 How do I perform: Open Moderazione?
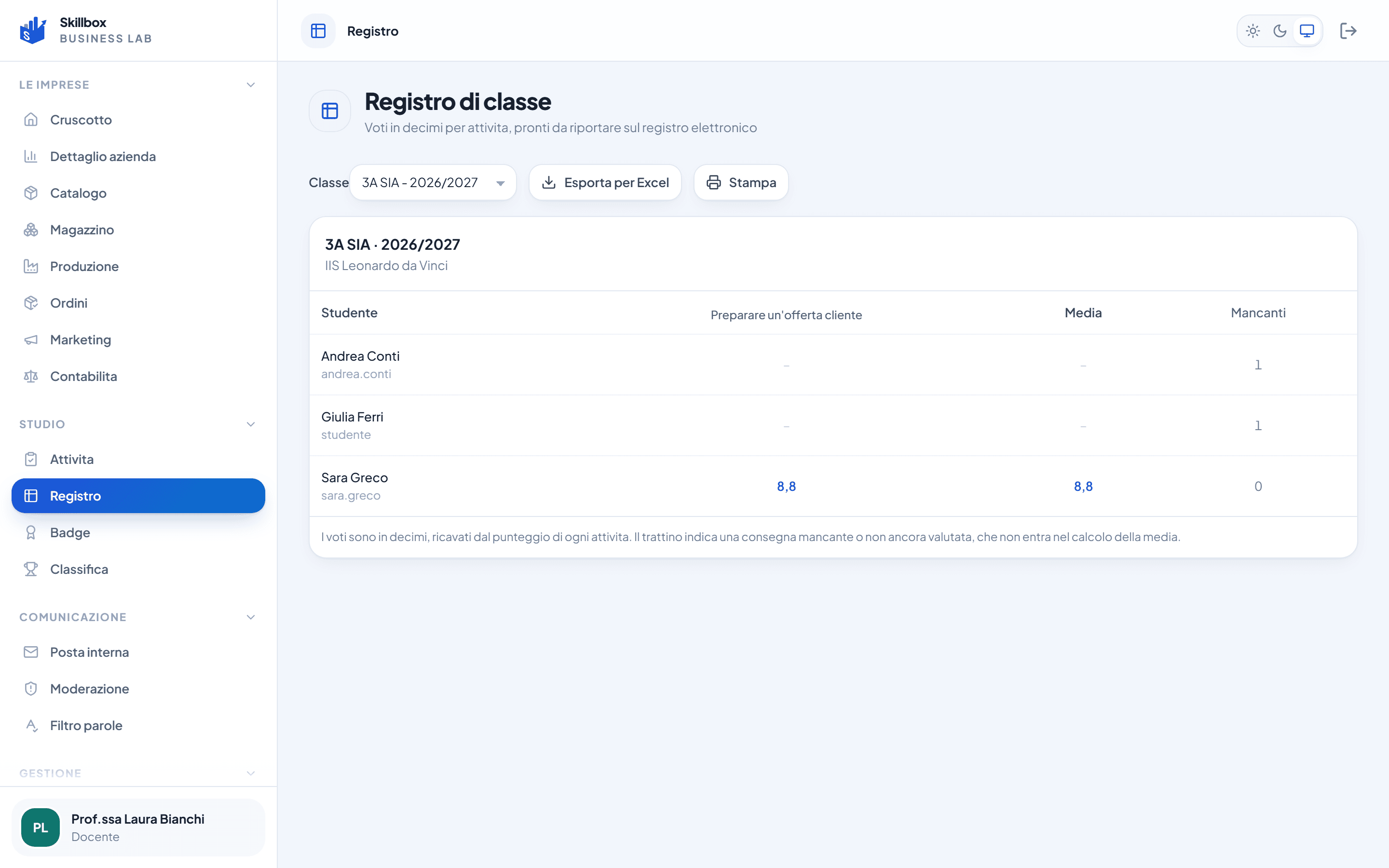[138, 689]
